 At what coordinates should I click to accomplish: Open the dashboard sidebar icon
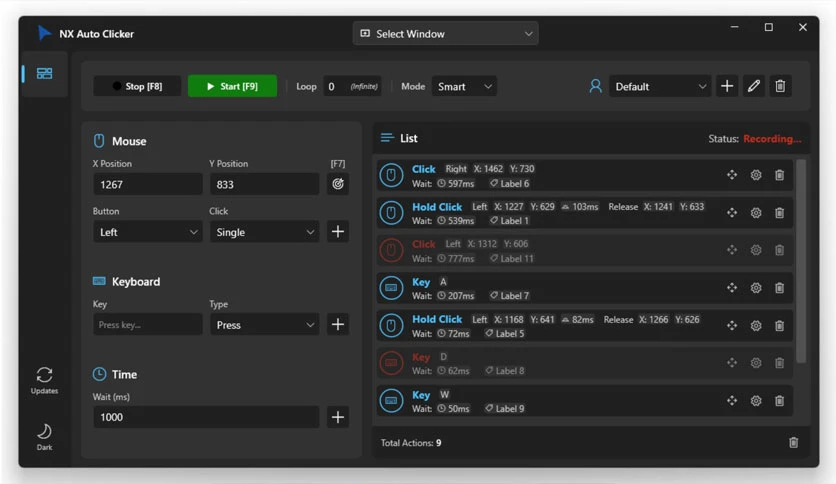click(x=44, y=74)
